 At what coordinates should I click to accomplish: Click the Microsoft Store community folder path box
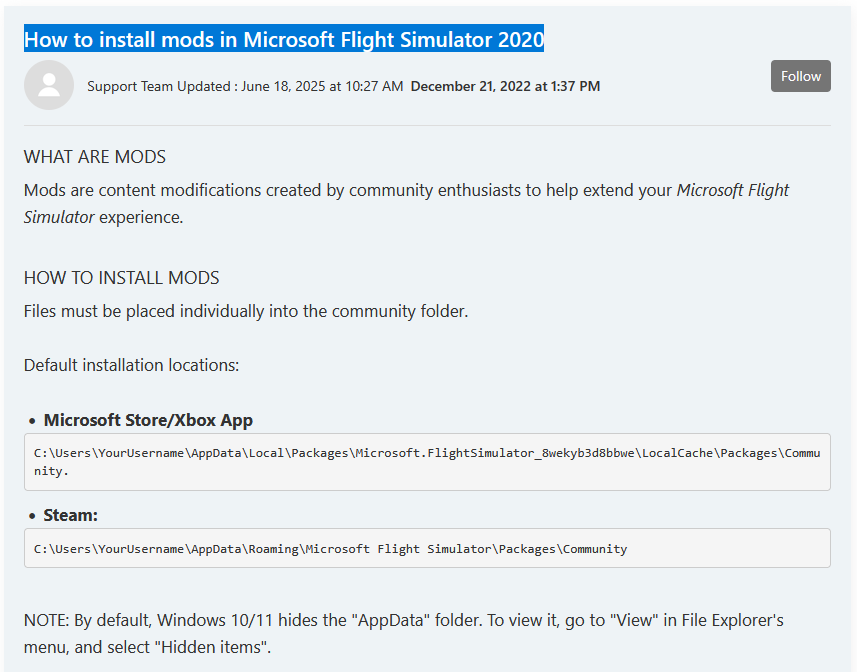point(427,462)
